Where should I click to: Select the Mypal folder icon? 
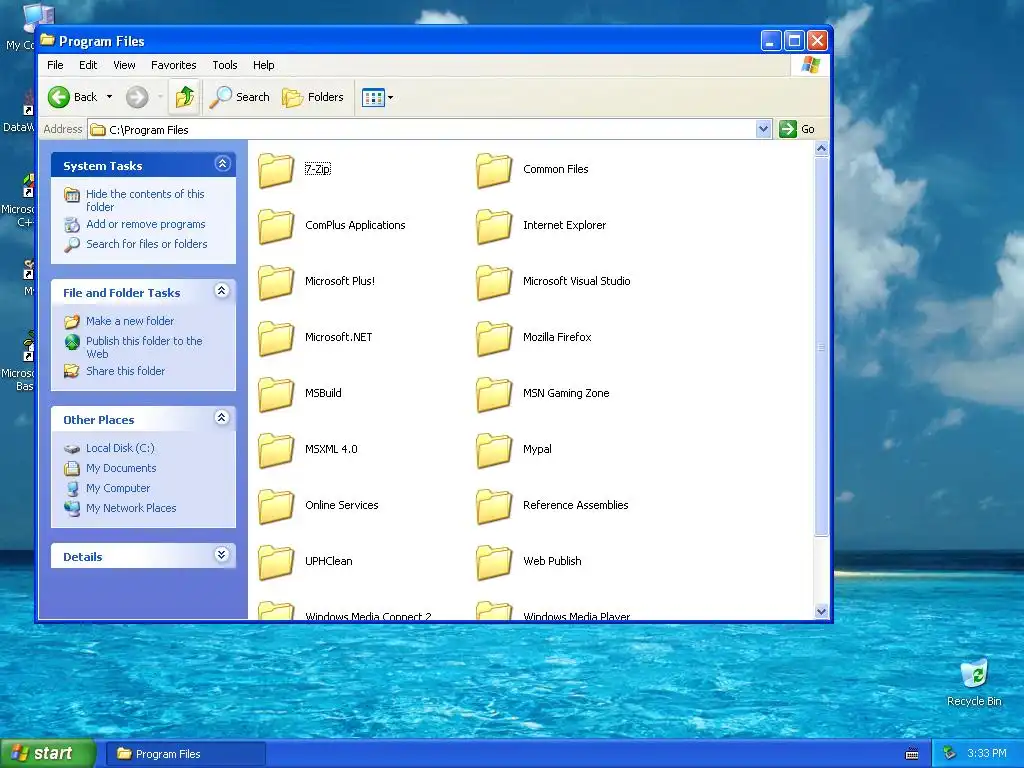pyautogui.click(x=494, y=450)
